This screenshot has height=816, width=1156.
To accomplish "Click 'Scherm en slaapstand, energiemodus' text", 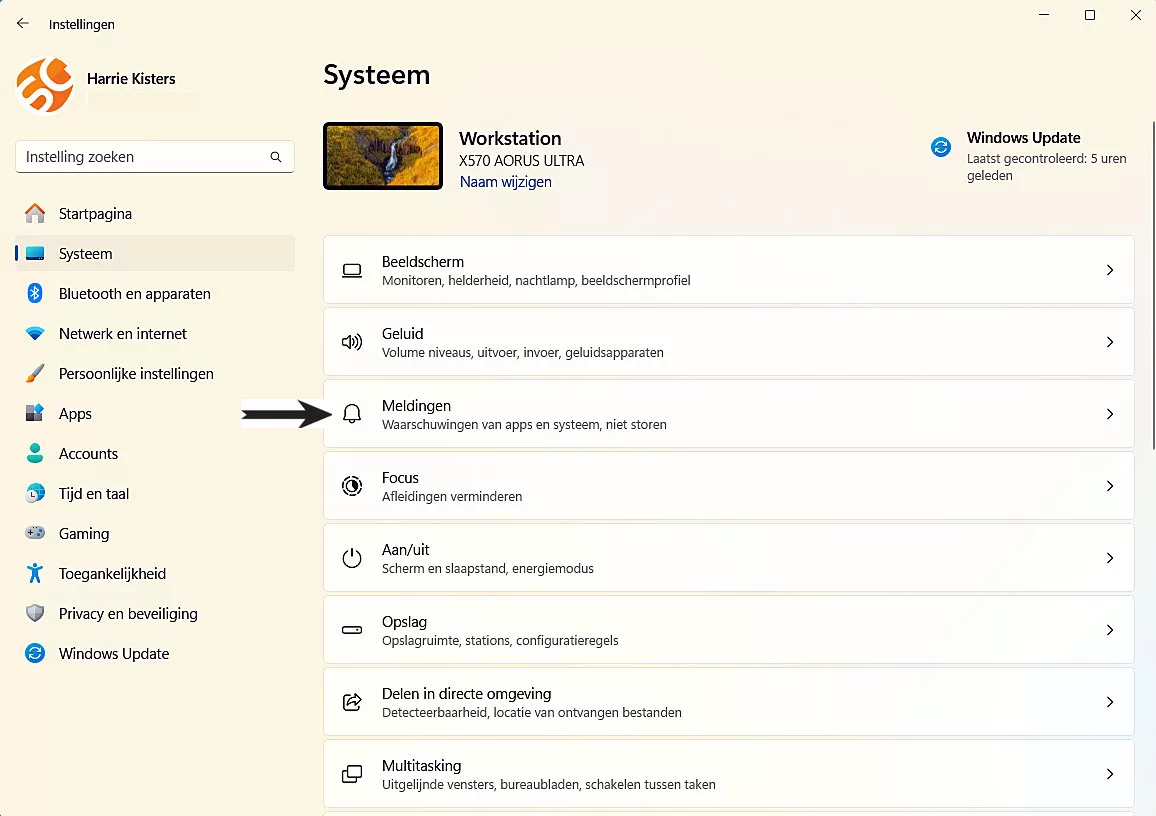I will (487, 568).
